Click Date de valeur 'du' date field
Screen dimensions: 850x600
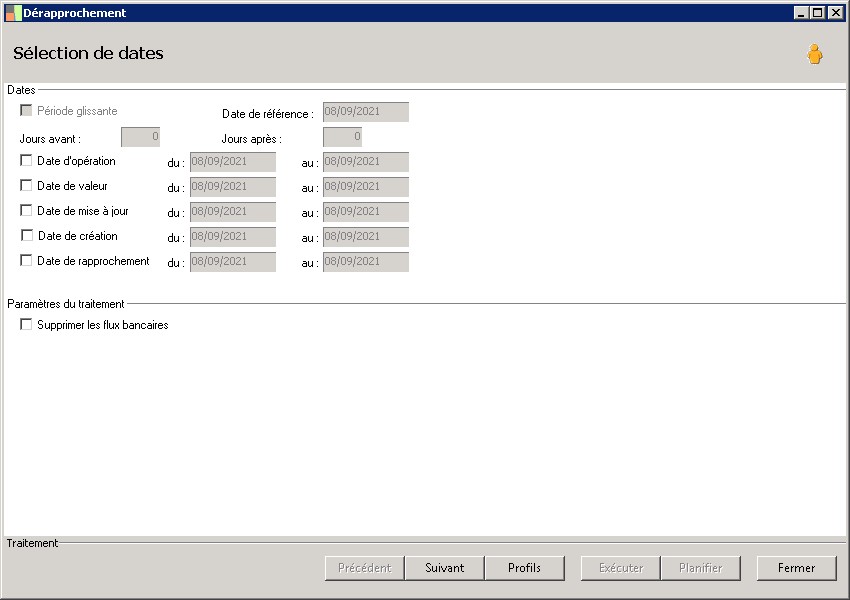[x=233, y=186]
